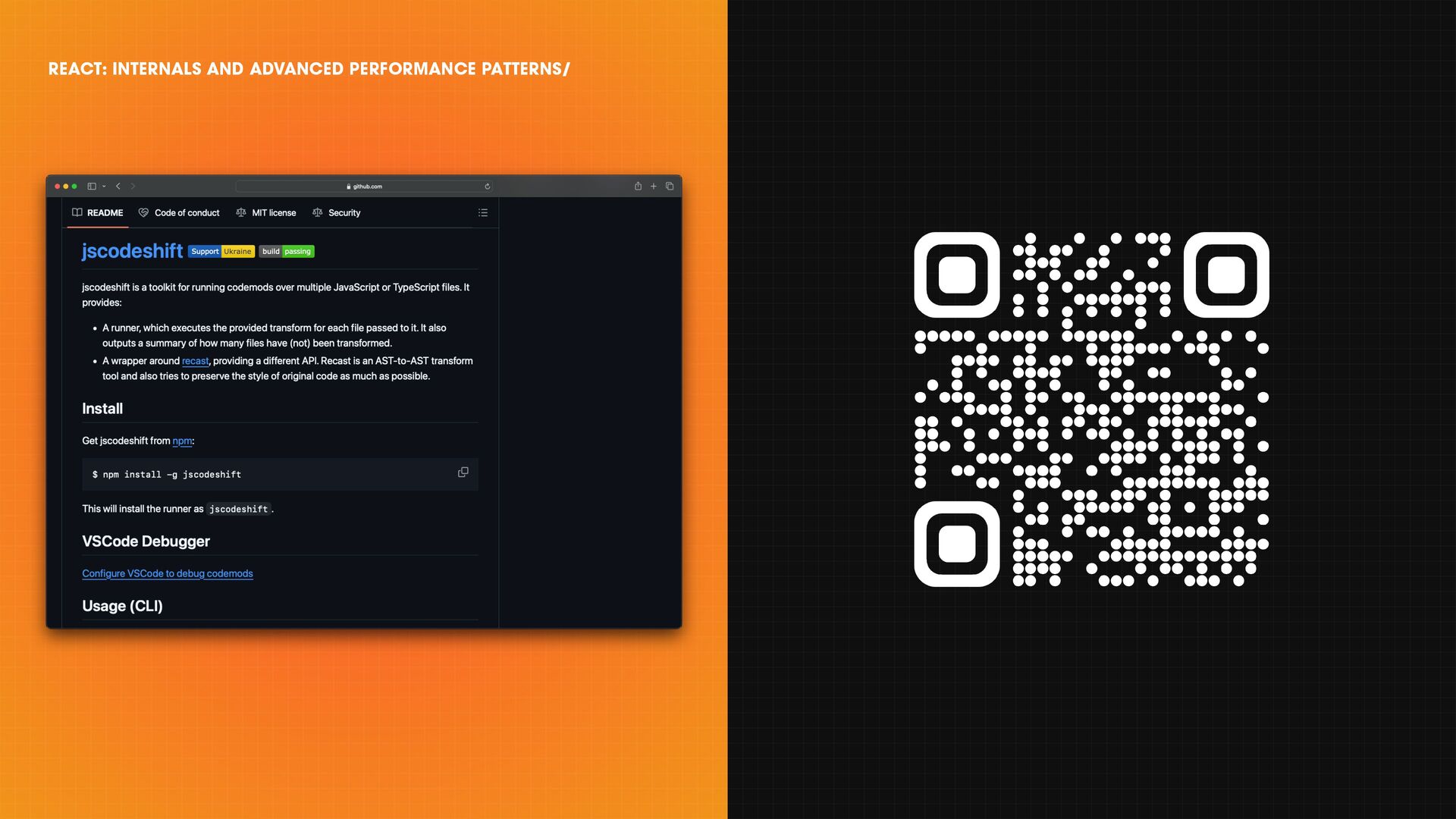Image resolution: width=1456 pixels, height=819 pixels.
Task: Open the README outline list icon
Action: 483,213
